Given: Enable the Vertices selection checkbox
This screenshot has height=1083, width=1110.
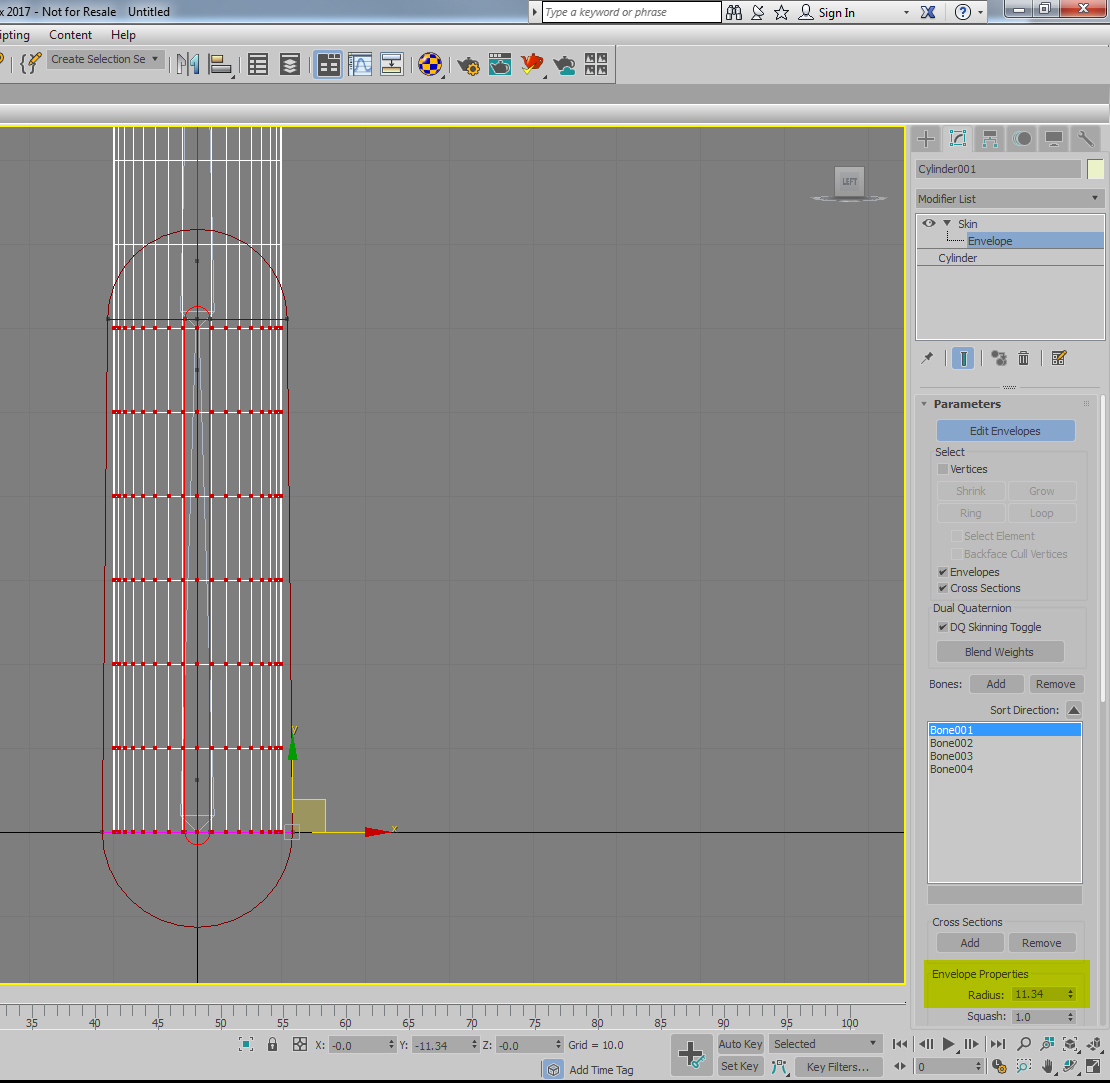Looking at the screenshot, I should click(x=942, y=468).
